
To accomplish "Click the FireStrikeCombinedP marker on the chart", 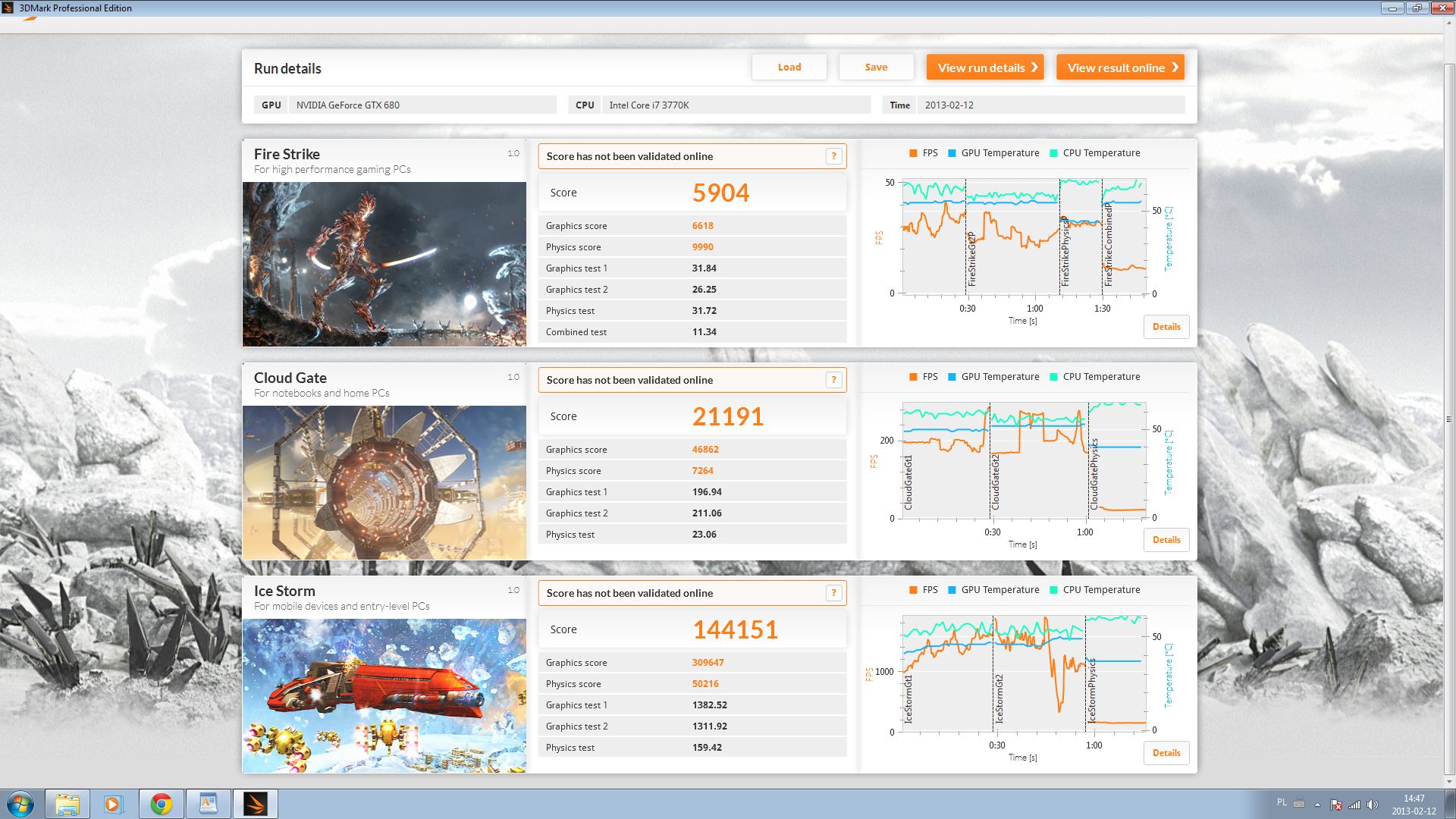I will (x=1108, y=244).
